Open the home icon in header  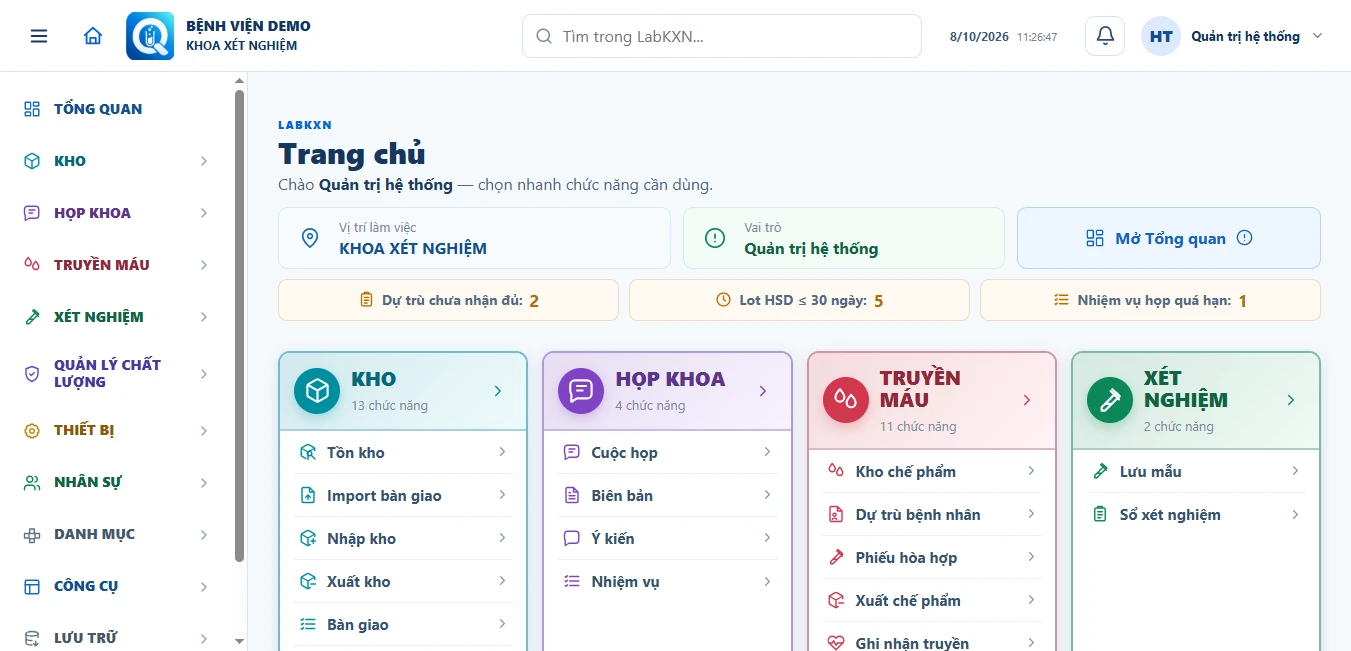pyautogui.click(x=93, y=36)
